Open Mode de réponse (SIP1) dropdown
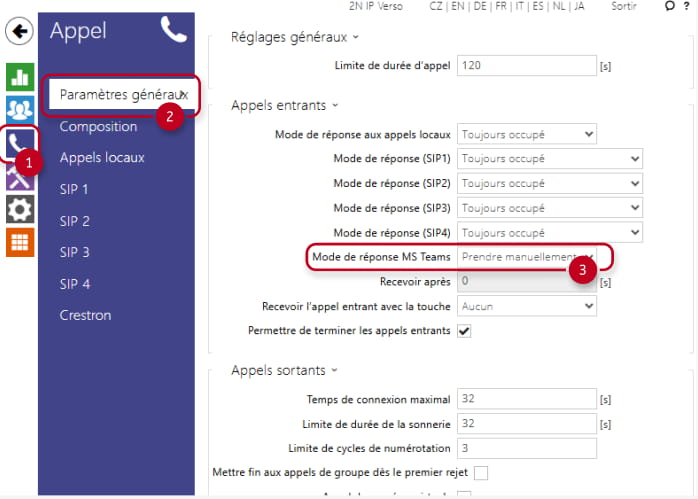 pos(550,159)
